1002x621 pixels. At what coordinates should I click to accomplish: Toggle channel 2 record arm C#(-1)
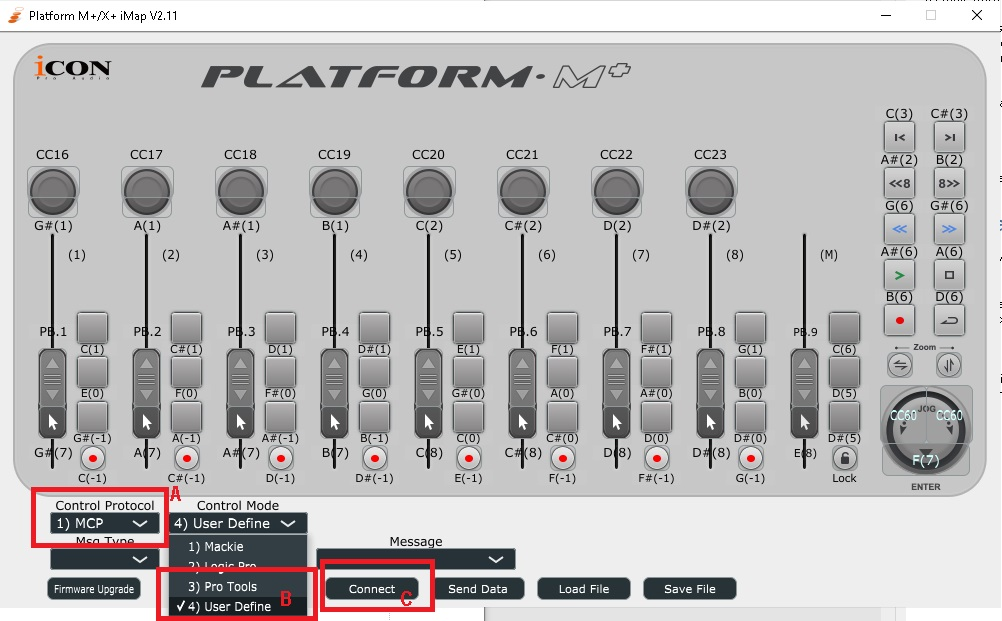click(187, 458)
